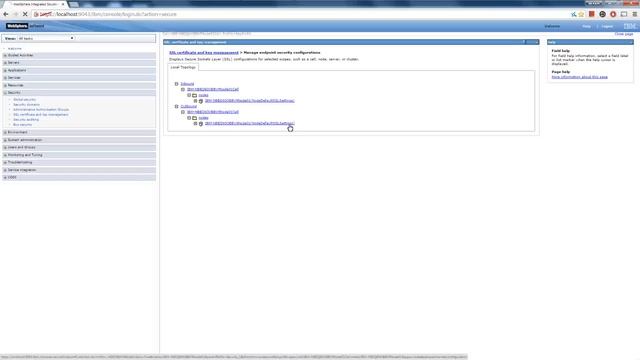Go back with browser back arrow

pyautogui.click(x=6, y=14)
